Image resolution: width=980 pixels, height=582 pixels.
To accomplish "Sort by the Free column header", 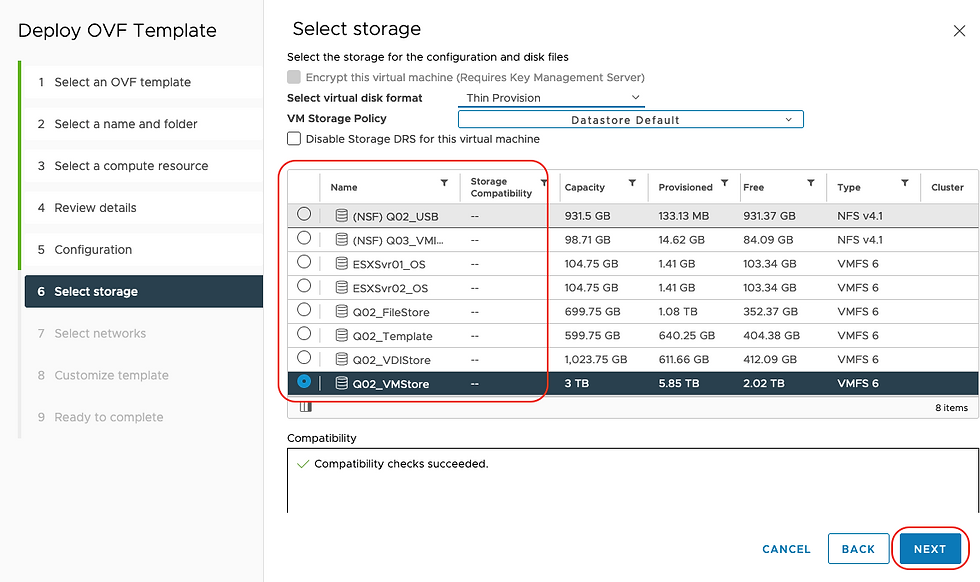I will pyautogui.click(x=753, y=187).
